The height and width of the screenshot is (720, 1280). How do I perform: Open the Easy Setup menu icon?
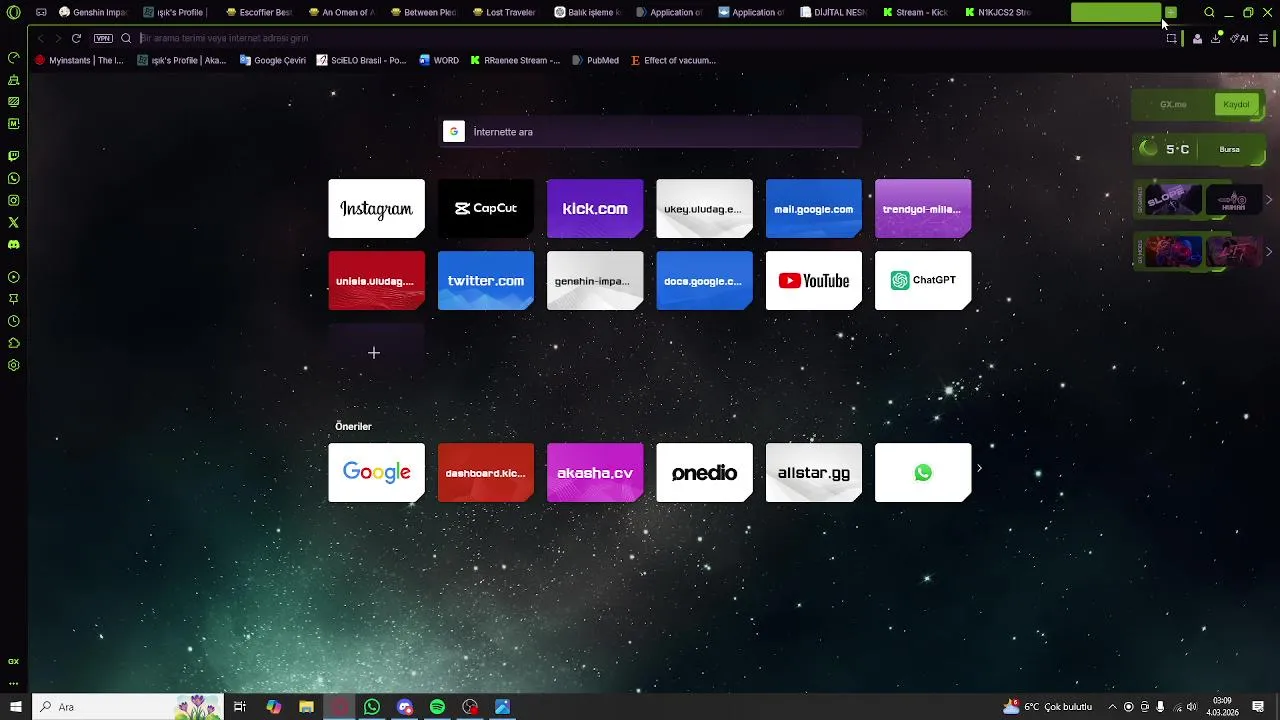pos(1263,38)
